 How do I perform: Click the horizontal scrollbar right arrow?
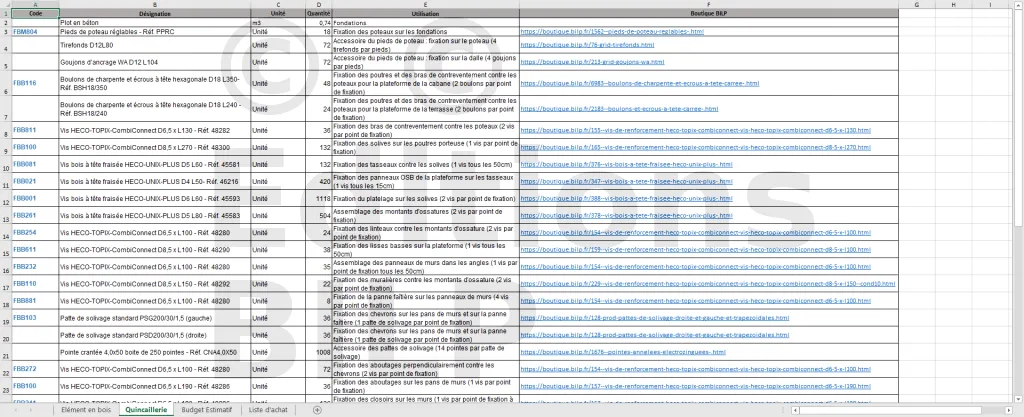click(1009, 409)
